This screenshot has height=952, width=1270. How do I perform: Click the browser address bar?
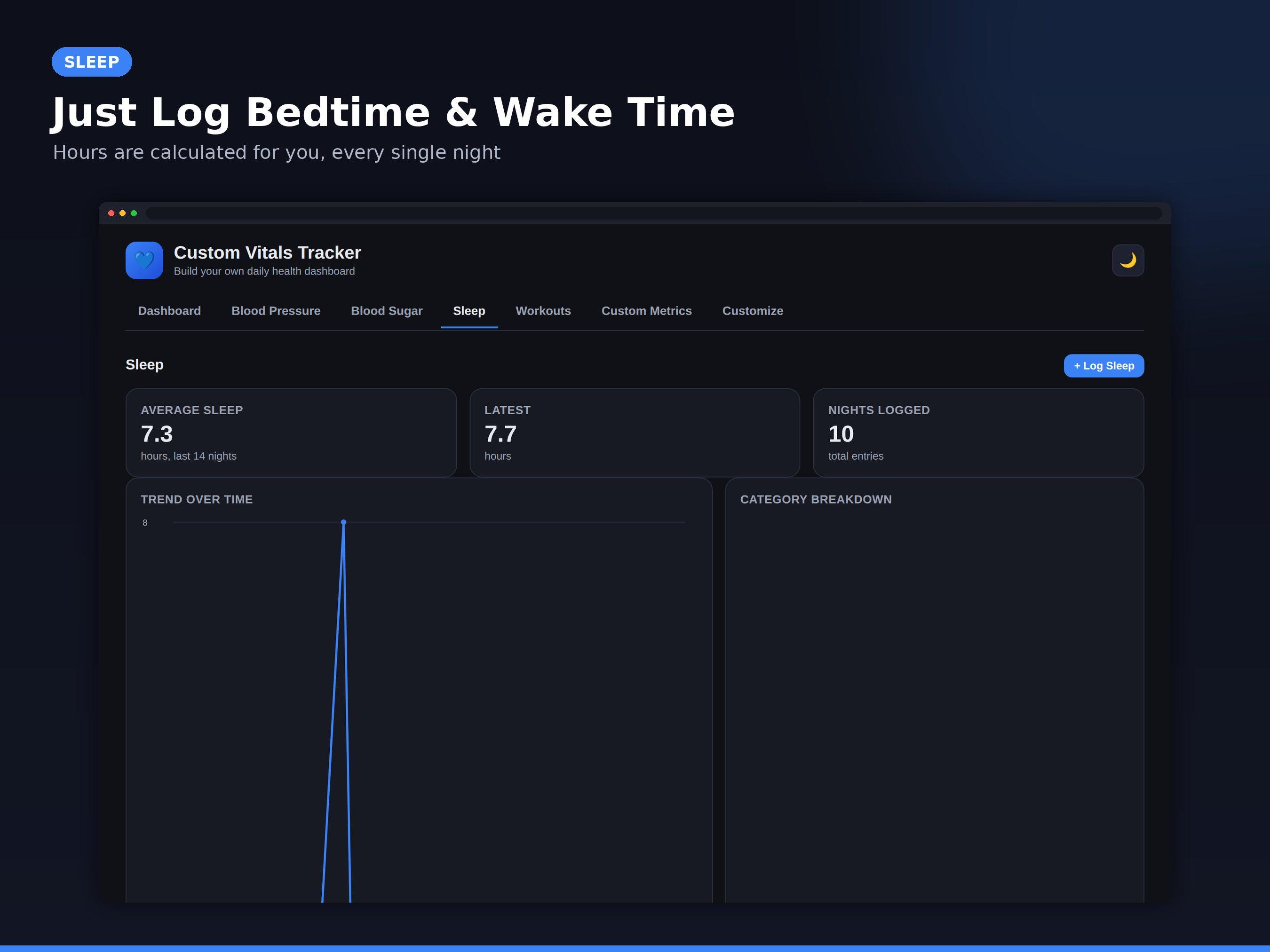(x=654, y=213)
